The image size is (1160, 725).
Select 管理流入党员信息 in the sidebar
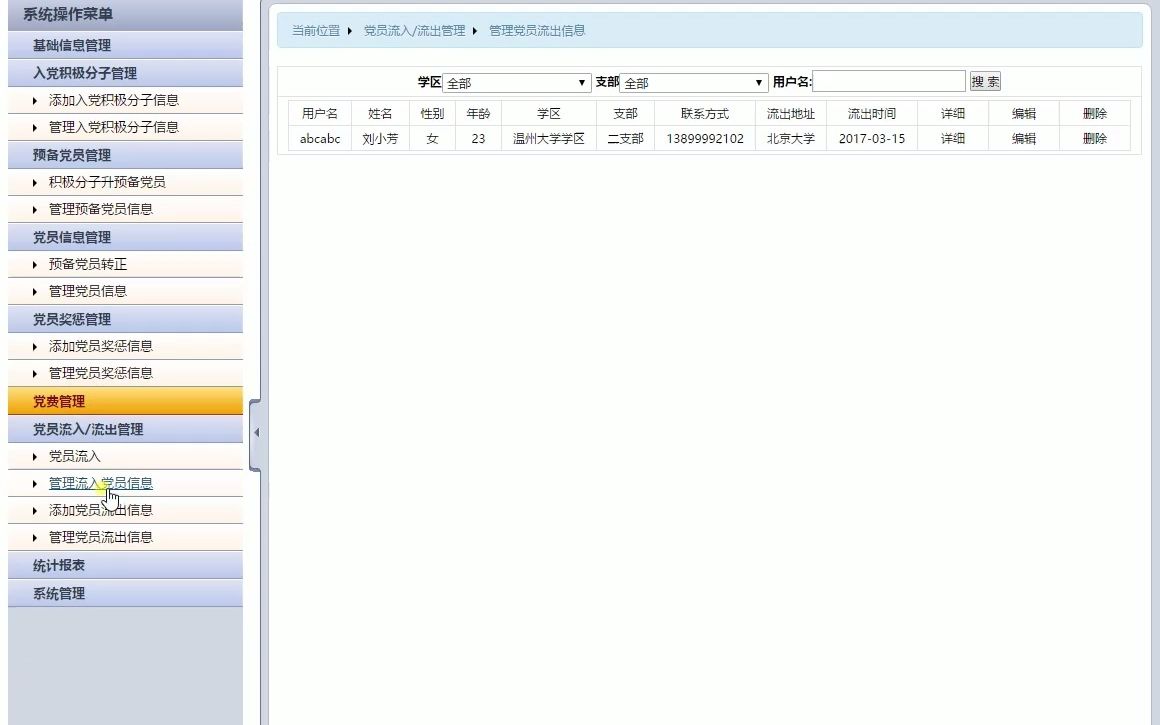[x=98, y=483]
